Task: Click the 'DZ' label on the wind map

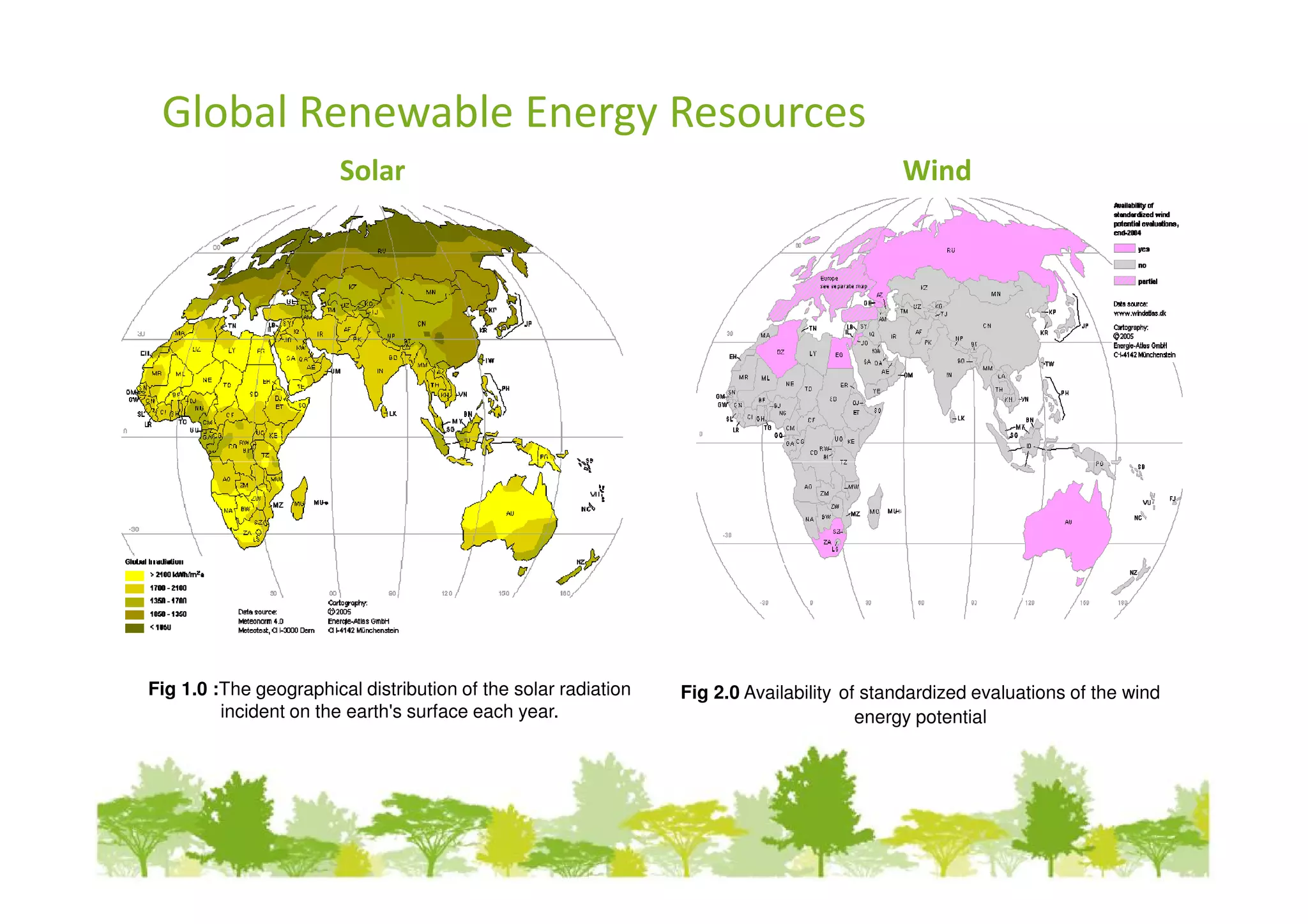Action: tap(780, 352)
